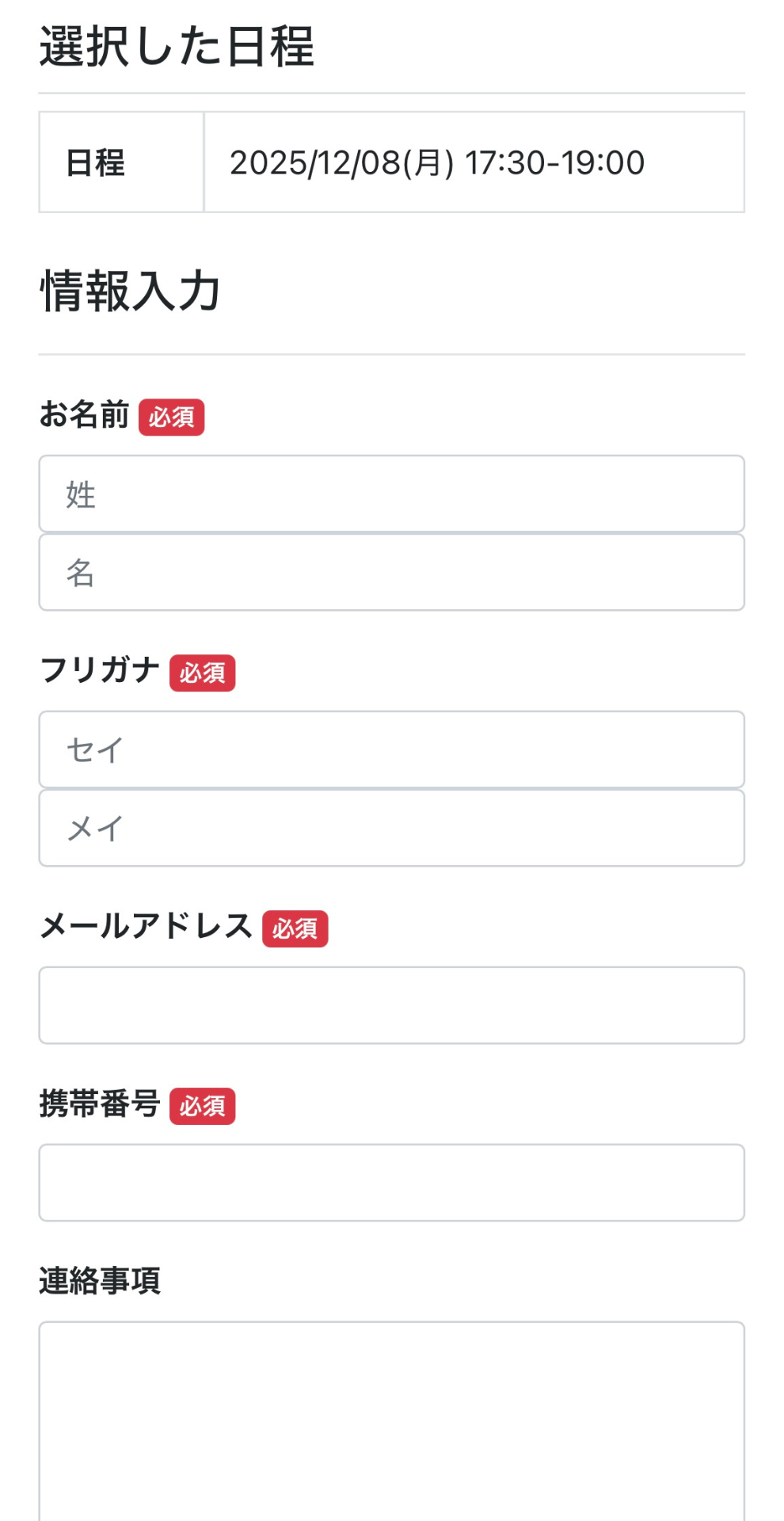Click the お名前 field label
Viewport: 784px width, 1521px height.
click(84, 414)
